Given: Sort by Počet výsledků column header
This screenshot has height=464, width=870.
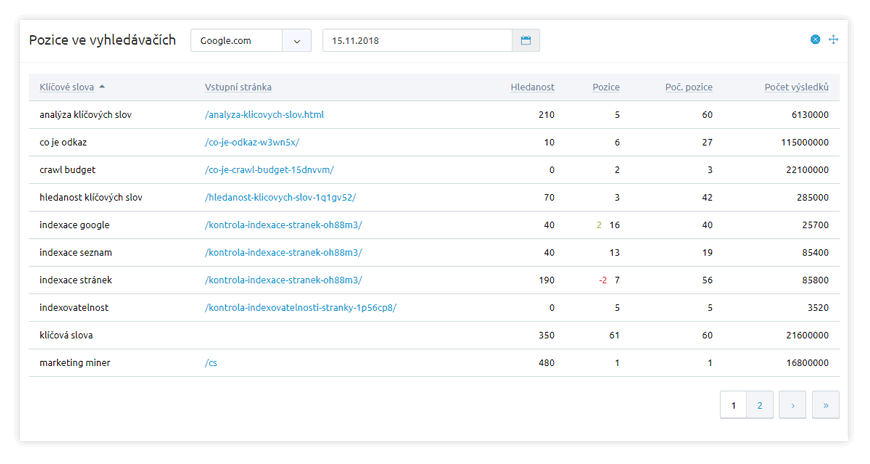Looking at the screenshot, I should [x=796, y=87].
